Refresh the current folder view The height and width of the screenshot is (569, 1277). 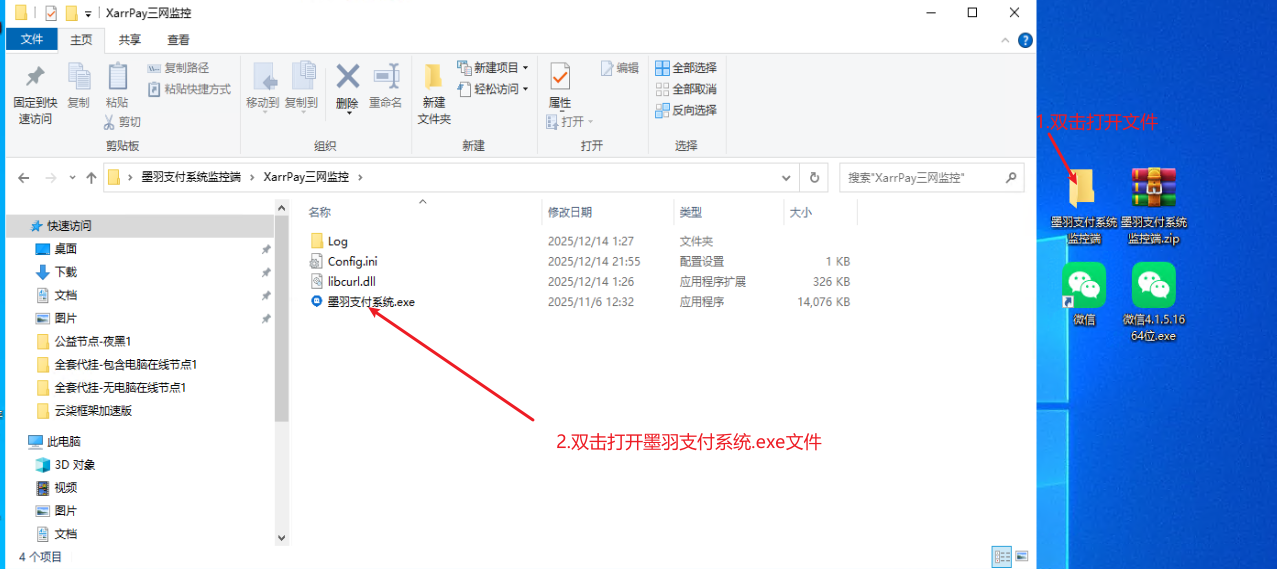(814, 178)
